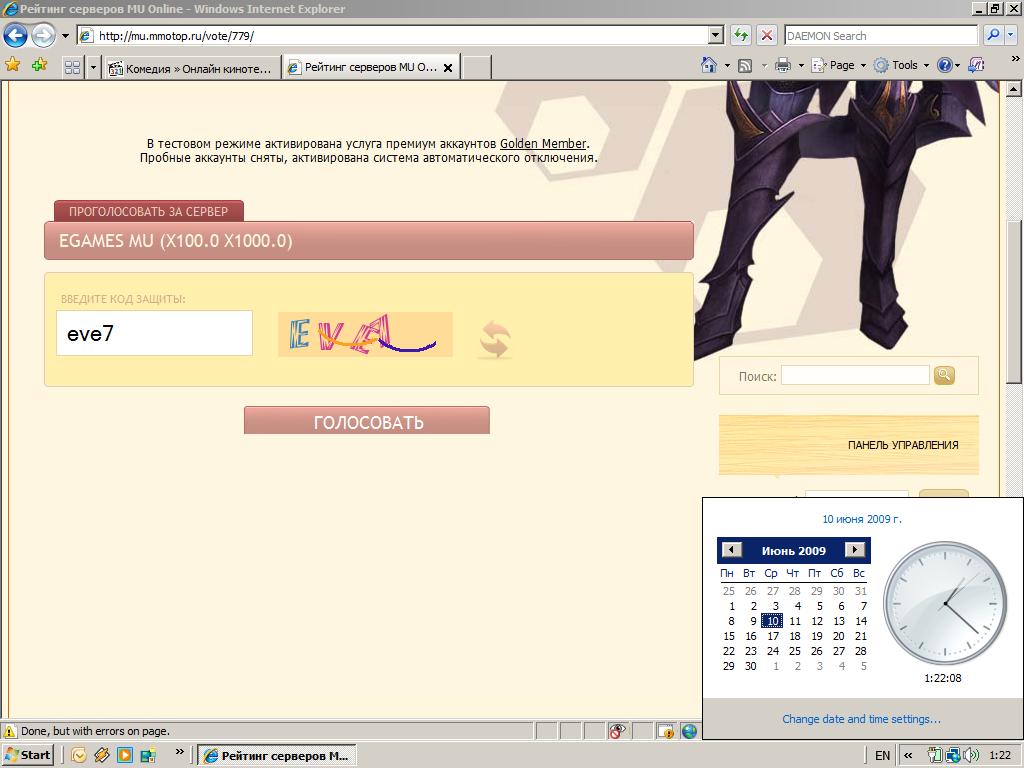Switch the EN language indicator
Screen dimensions: 1024x768
[x=882, y=756]
